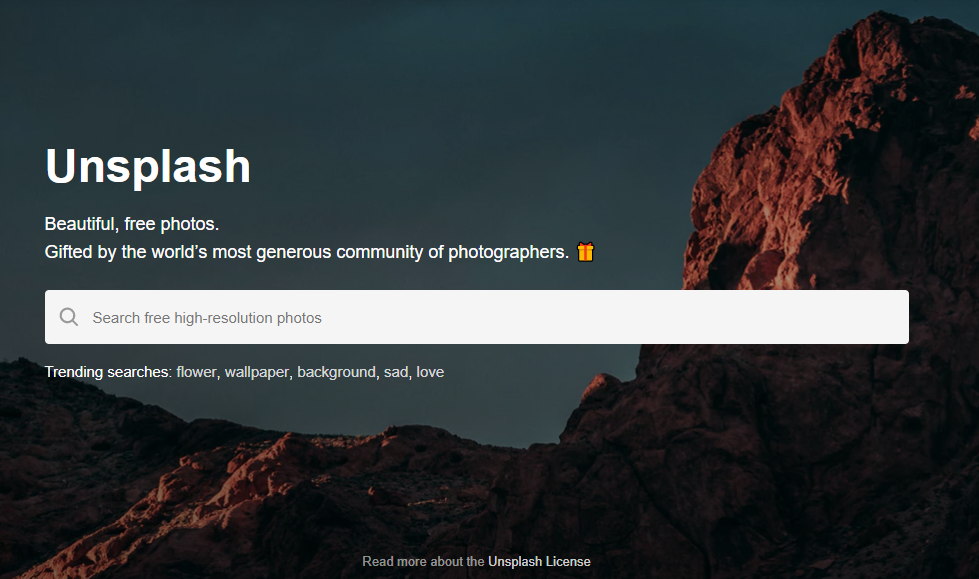Click the gift emoji after 'photographers.'
The height and width of the screenshot is (579, 979).
(x=585, y=252)
